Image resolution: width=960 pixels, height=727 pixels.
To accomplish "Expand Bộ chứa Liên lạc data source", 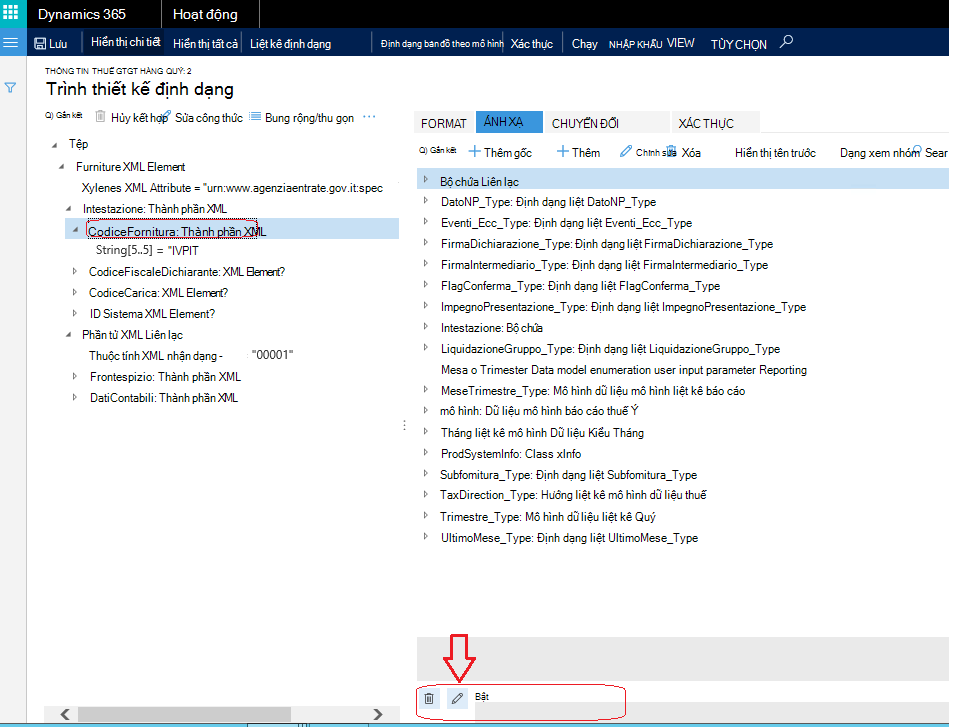I will tap(426, 179).
